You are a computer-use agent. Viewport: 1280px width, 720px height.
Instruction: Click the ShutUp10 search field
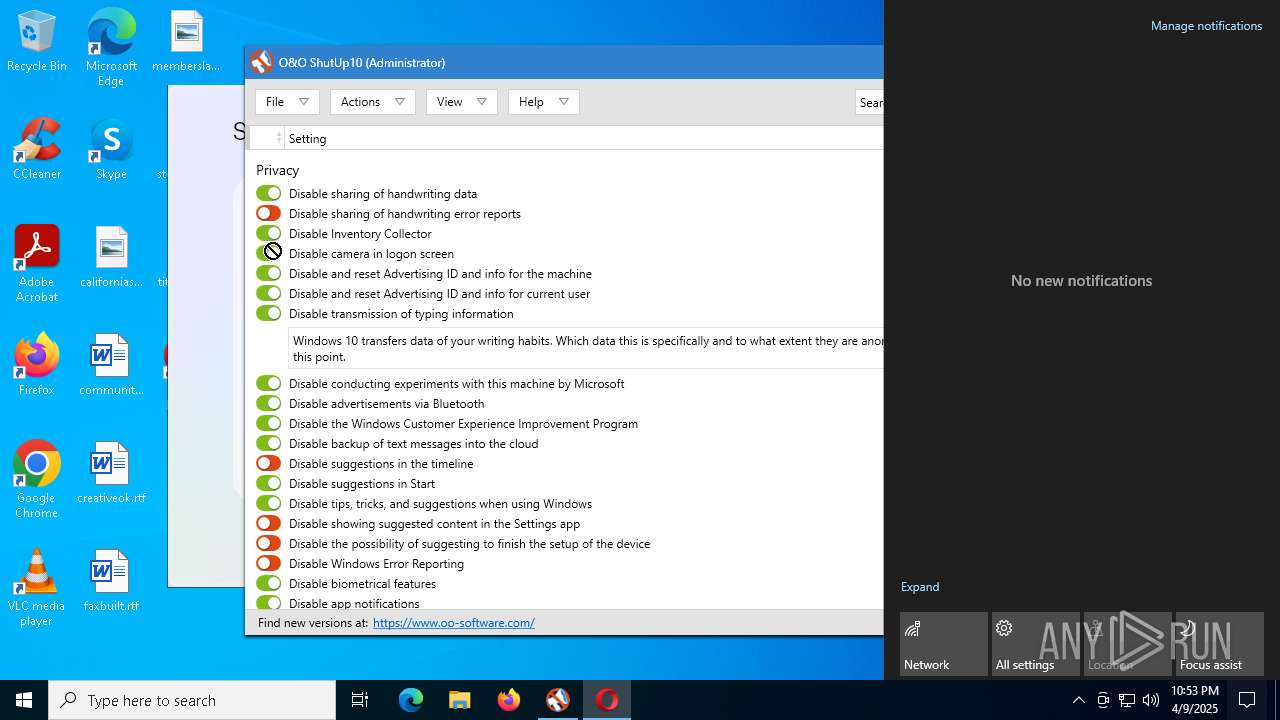(870, 102)
